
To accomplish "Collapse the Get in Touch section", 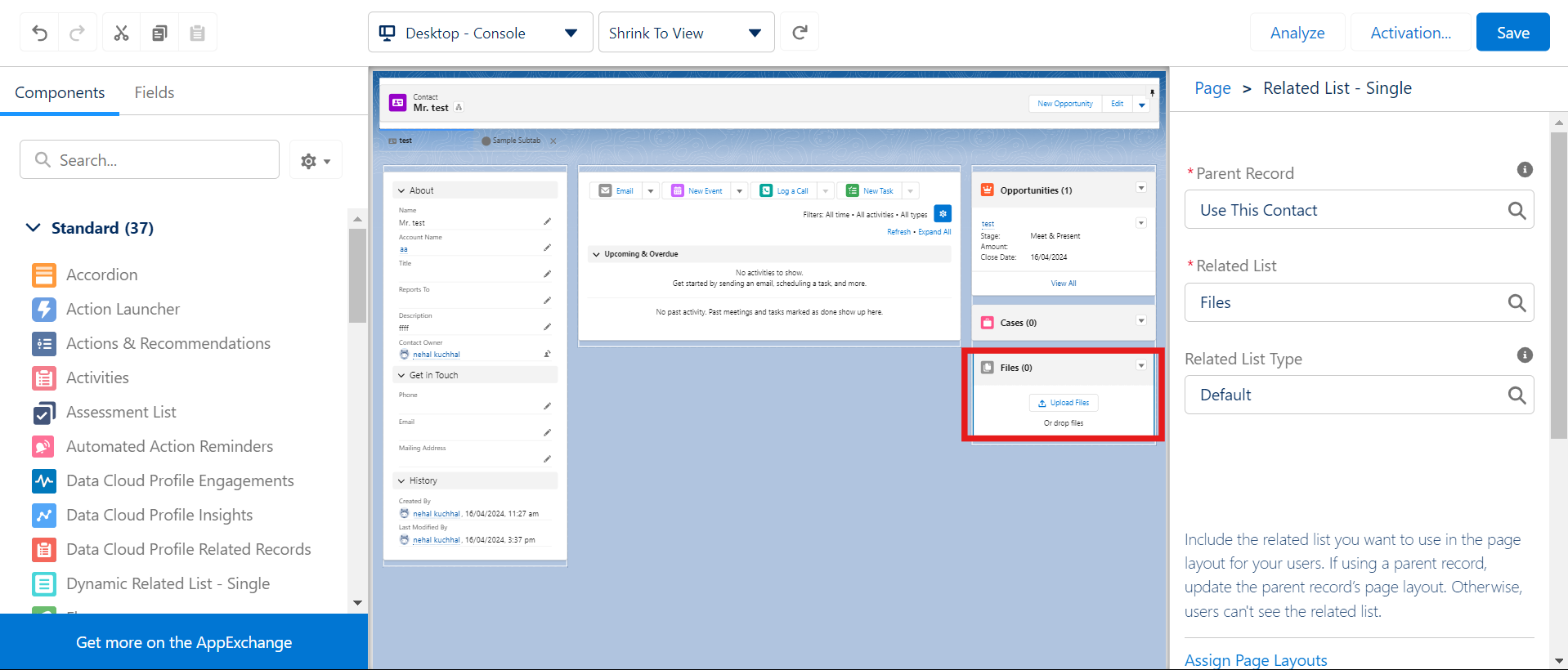I will 401,375.
